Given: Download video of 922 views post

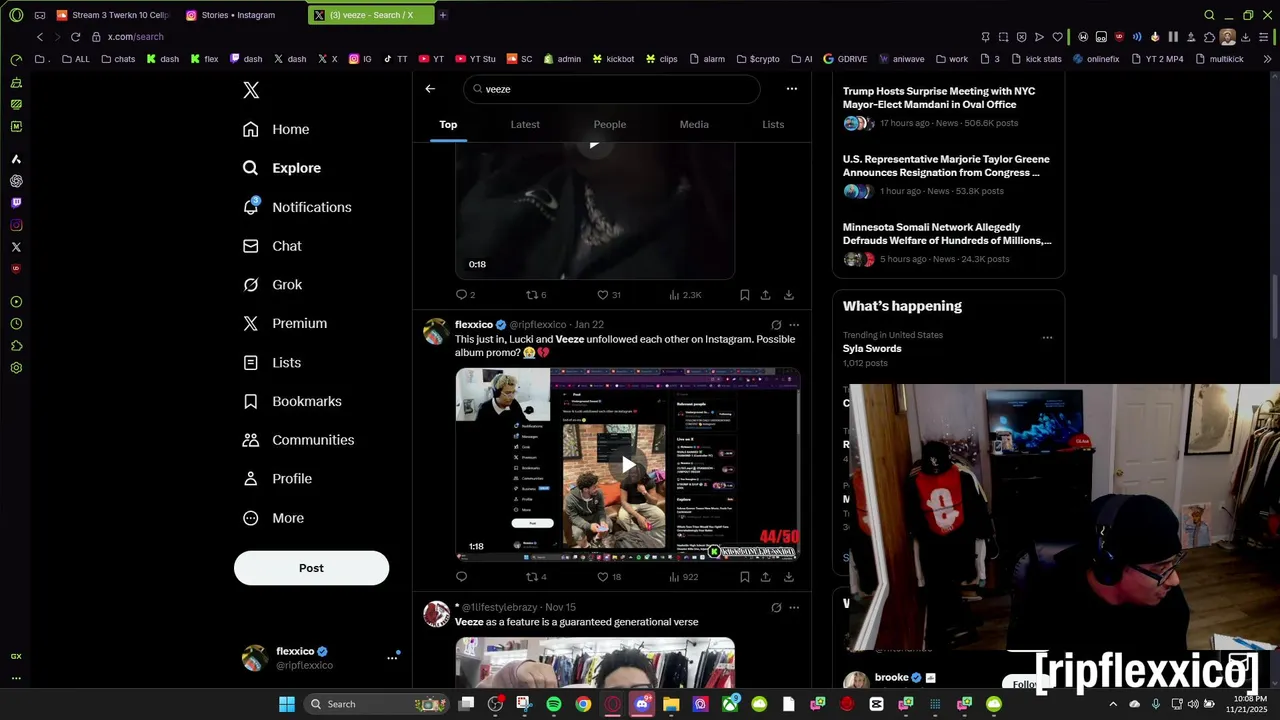Looking at the screenshot, I should click(789, 577).
